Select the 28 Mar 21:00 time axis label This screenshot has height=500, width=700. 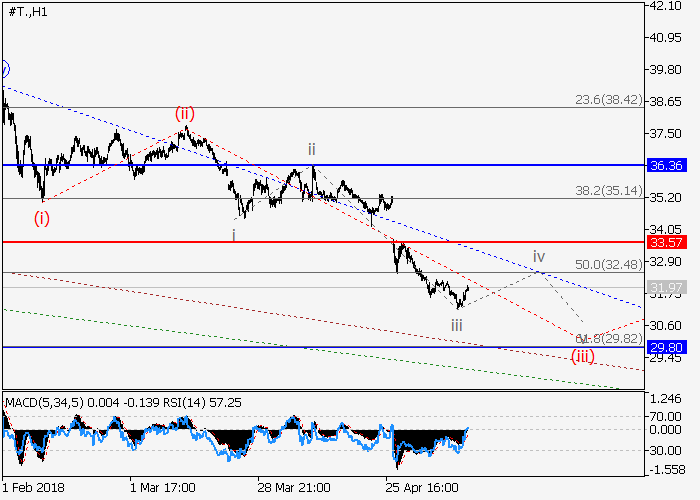click(294, 488)
